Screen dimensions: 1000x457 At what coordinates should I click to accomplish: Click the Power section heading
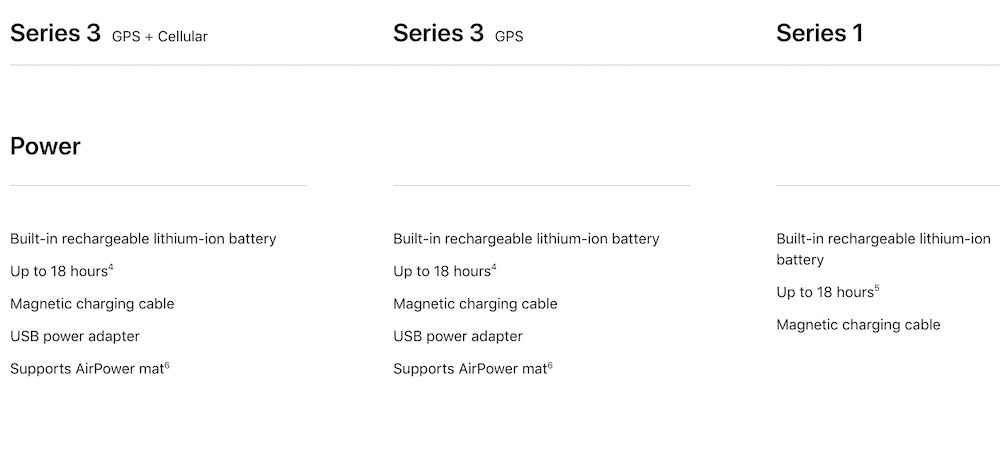tap(45, 147)
